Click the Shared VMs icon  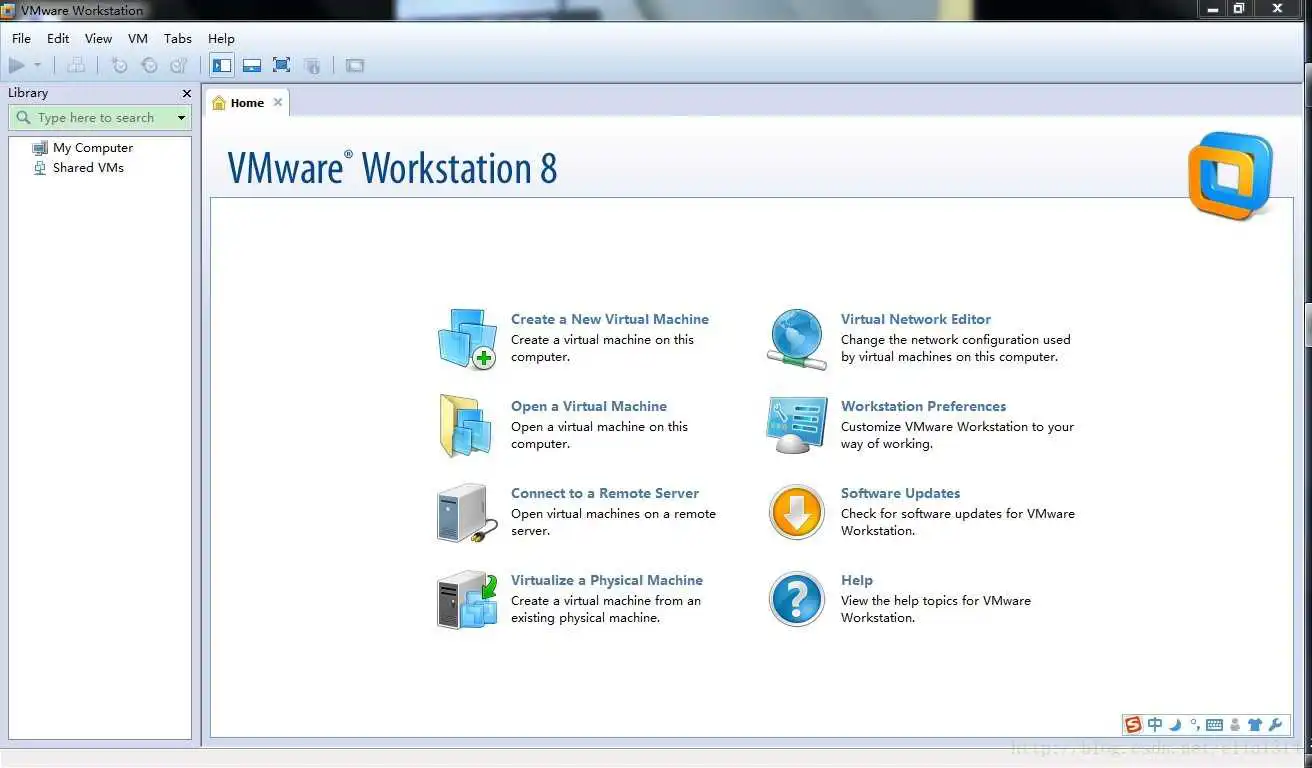[x=40, y=168]
